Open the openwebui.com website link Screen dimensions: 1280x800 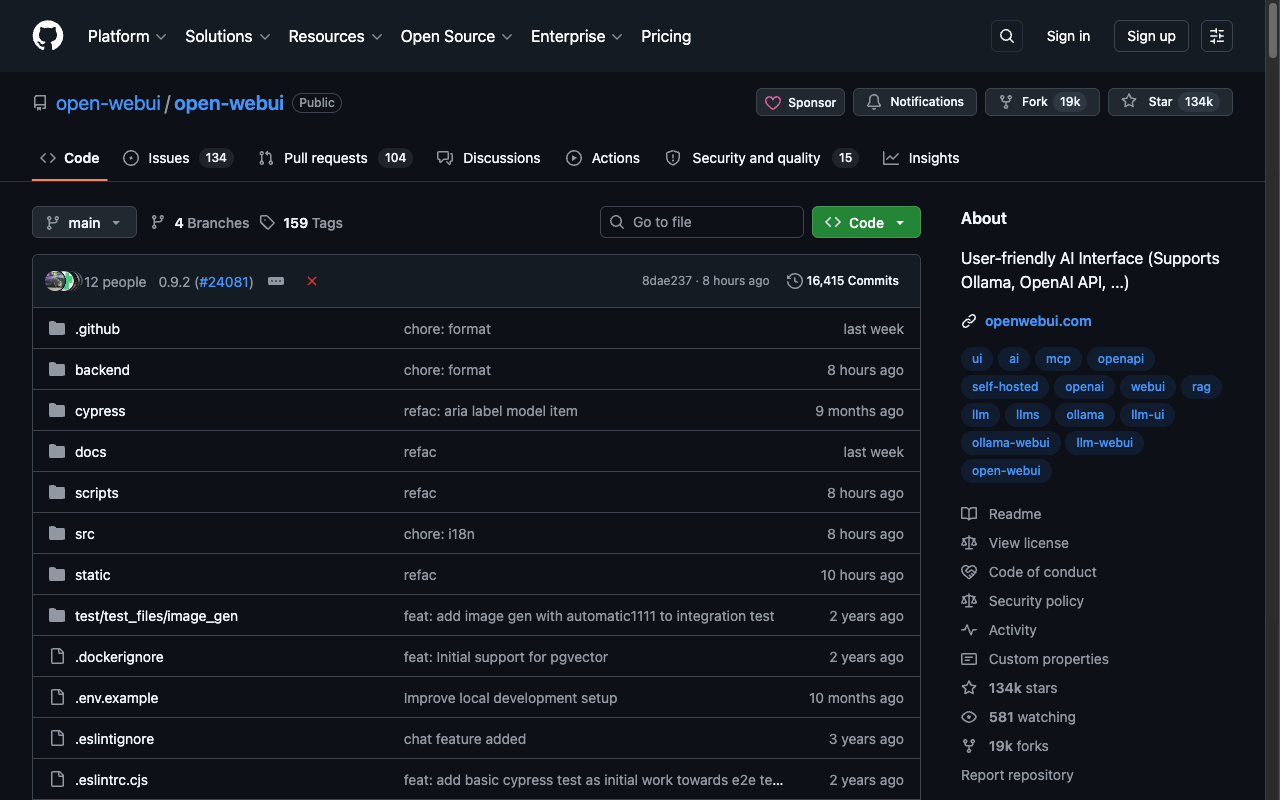pos(1038,321)
